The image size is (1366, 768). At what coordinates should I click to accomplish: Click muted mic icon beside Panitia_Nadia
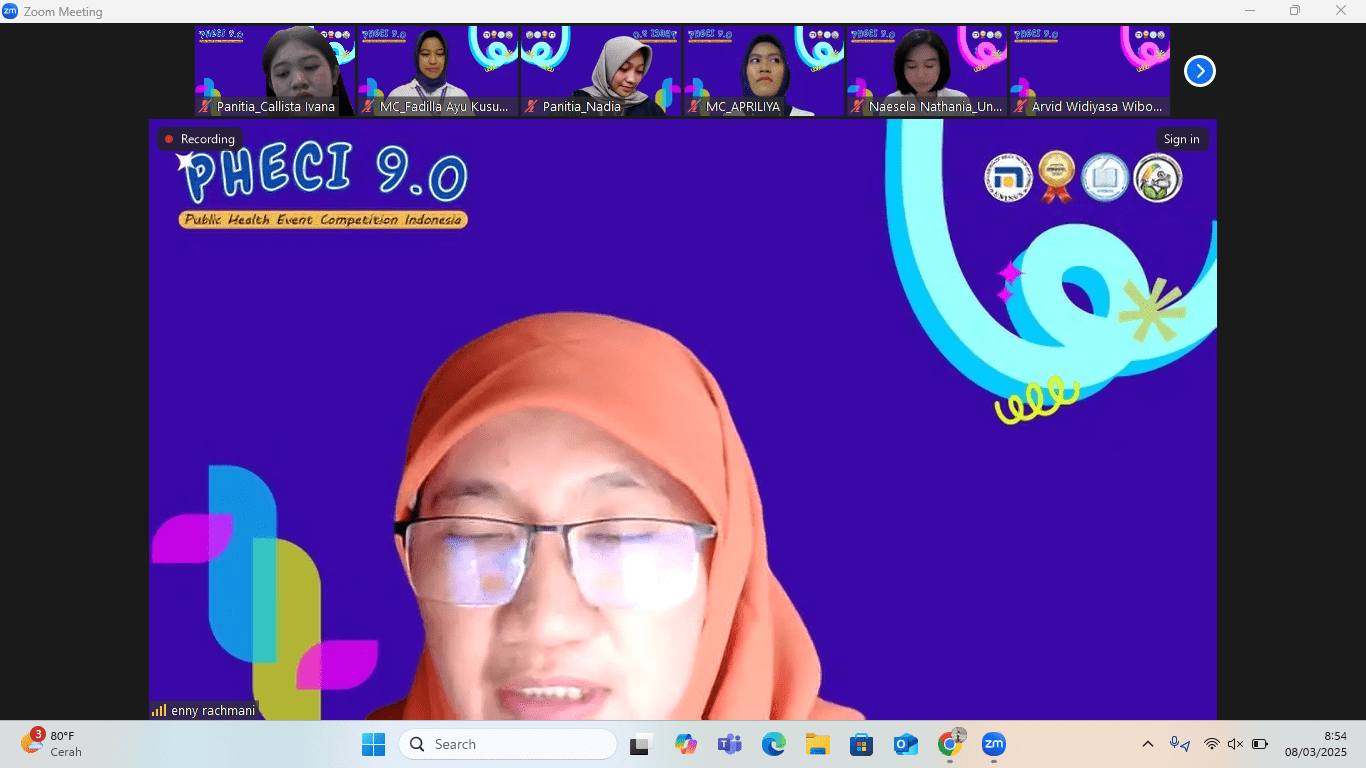(531, 106)
